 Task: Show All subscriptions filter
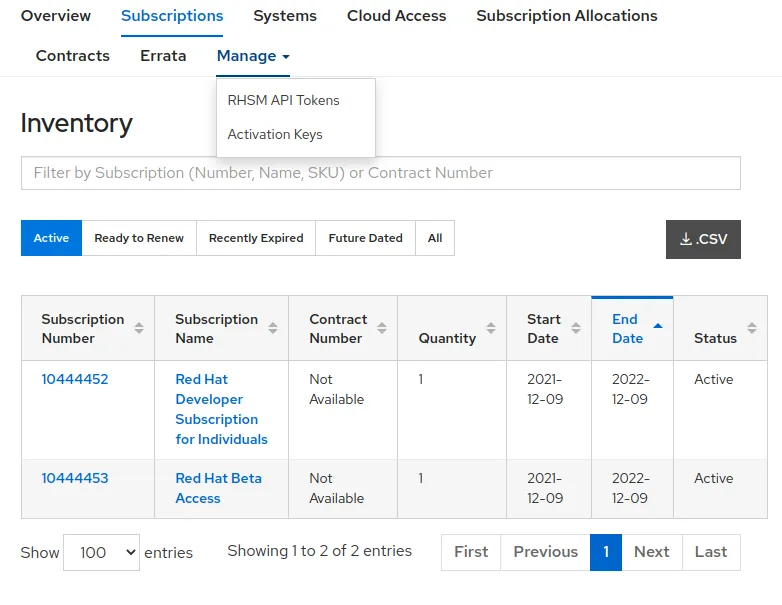click(435, 238)
